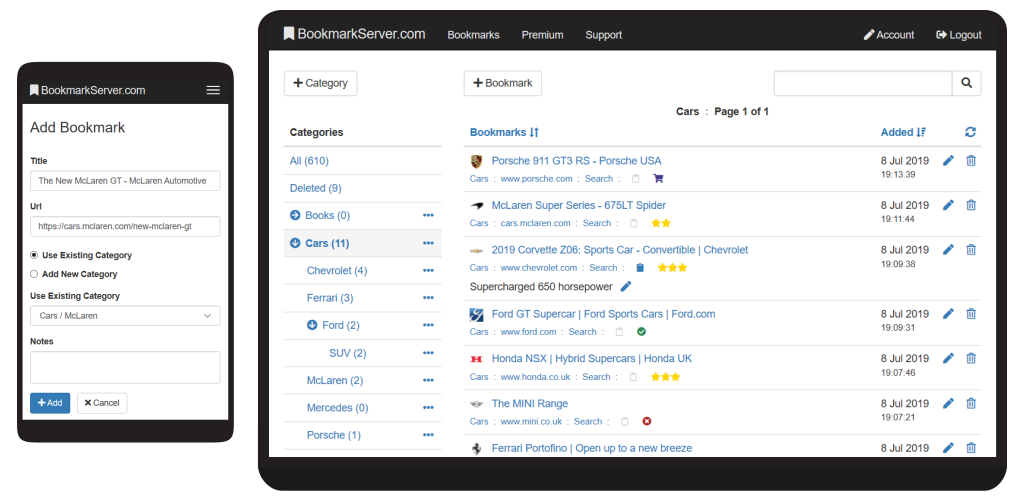Select 'Use Existing Category' radio button

tap(34, 255)
